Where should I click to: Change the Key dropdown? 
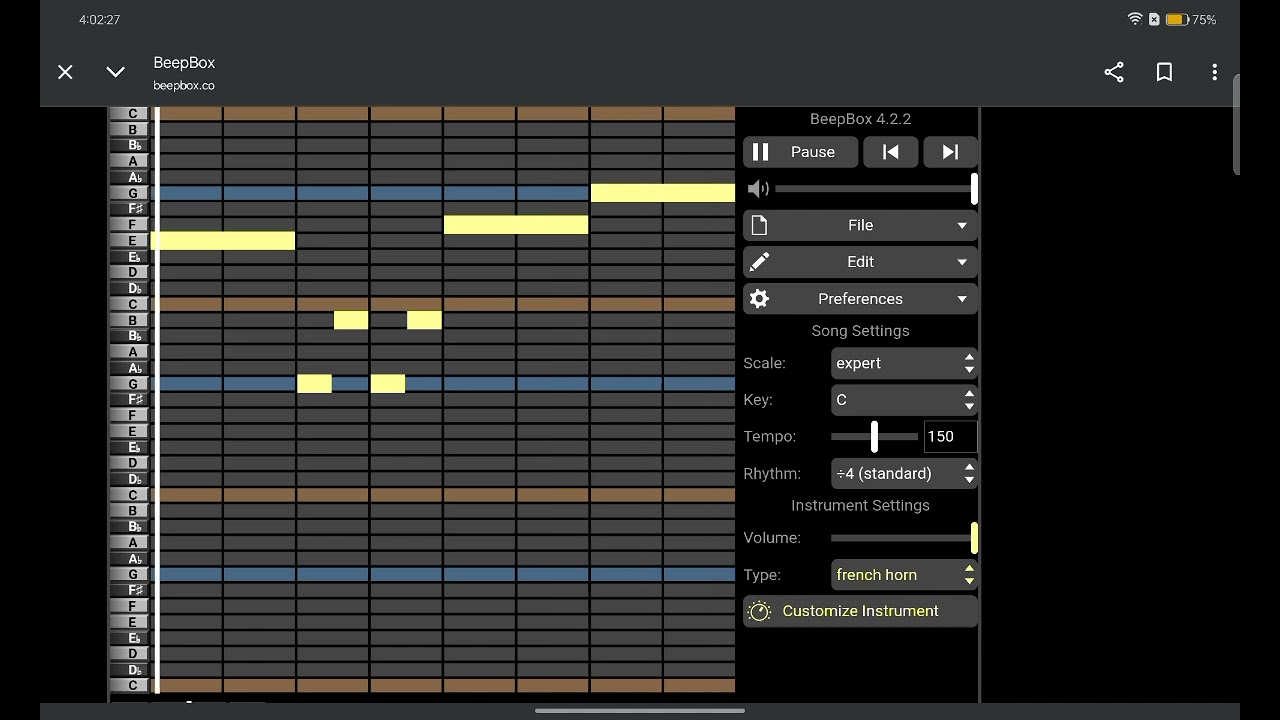tap(904, 400)
